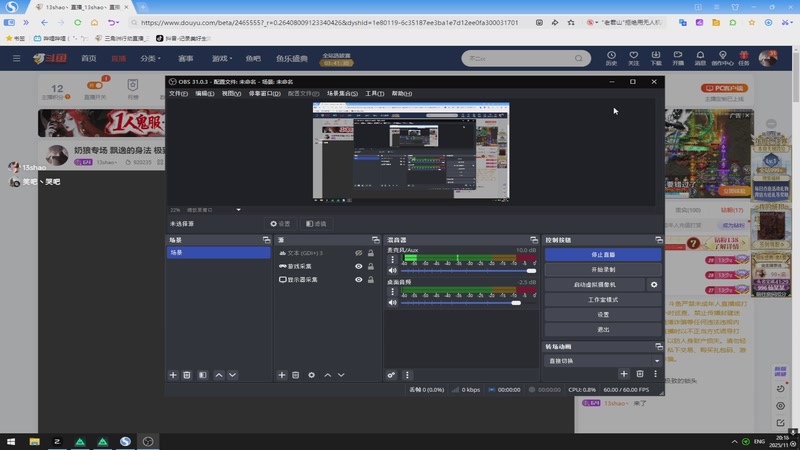Screen dimensions: 800x450
Task: Open Douyu download icon in header
Action: (656, 58)
